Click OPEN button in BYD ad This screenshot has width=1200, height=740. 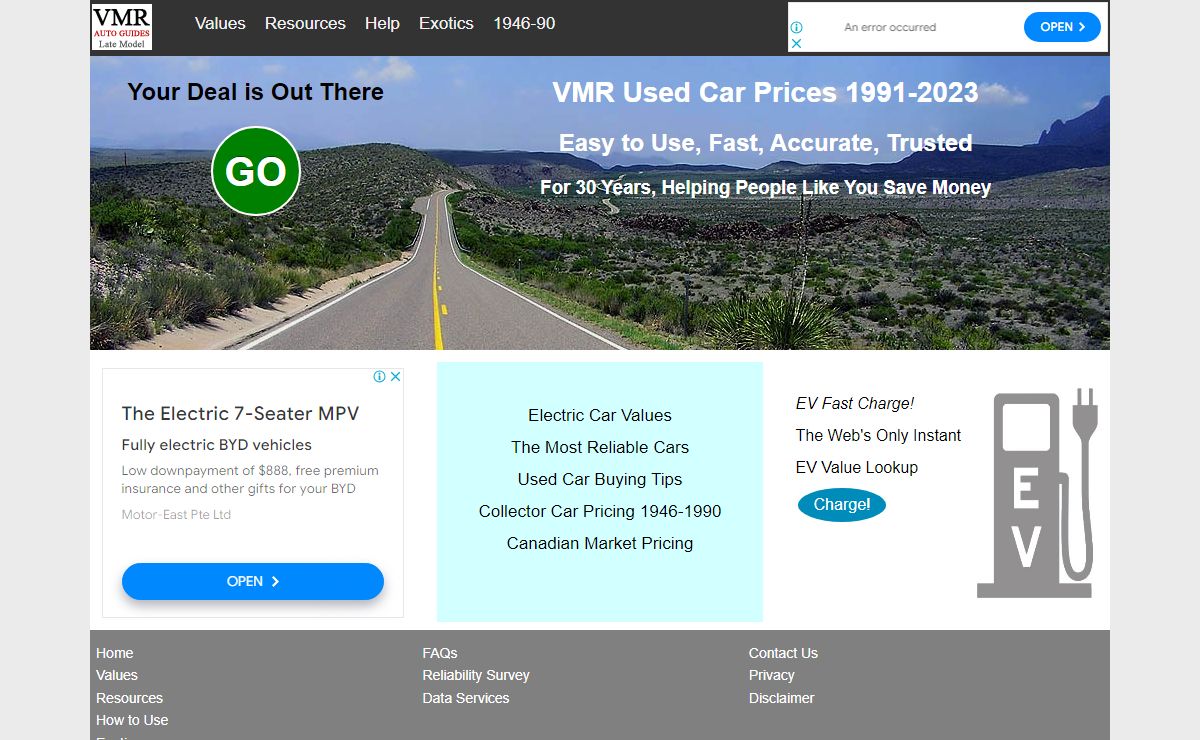(253, 581)
